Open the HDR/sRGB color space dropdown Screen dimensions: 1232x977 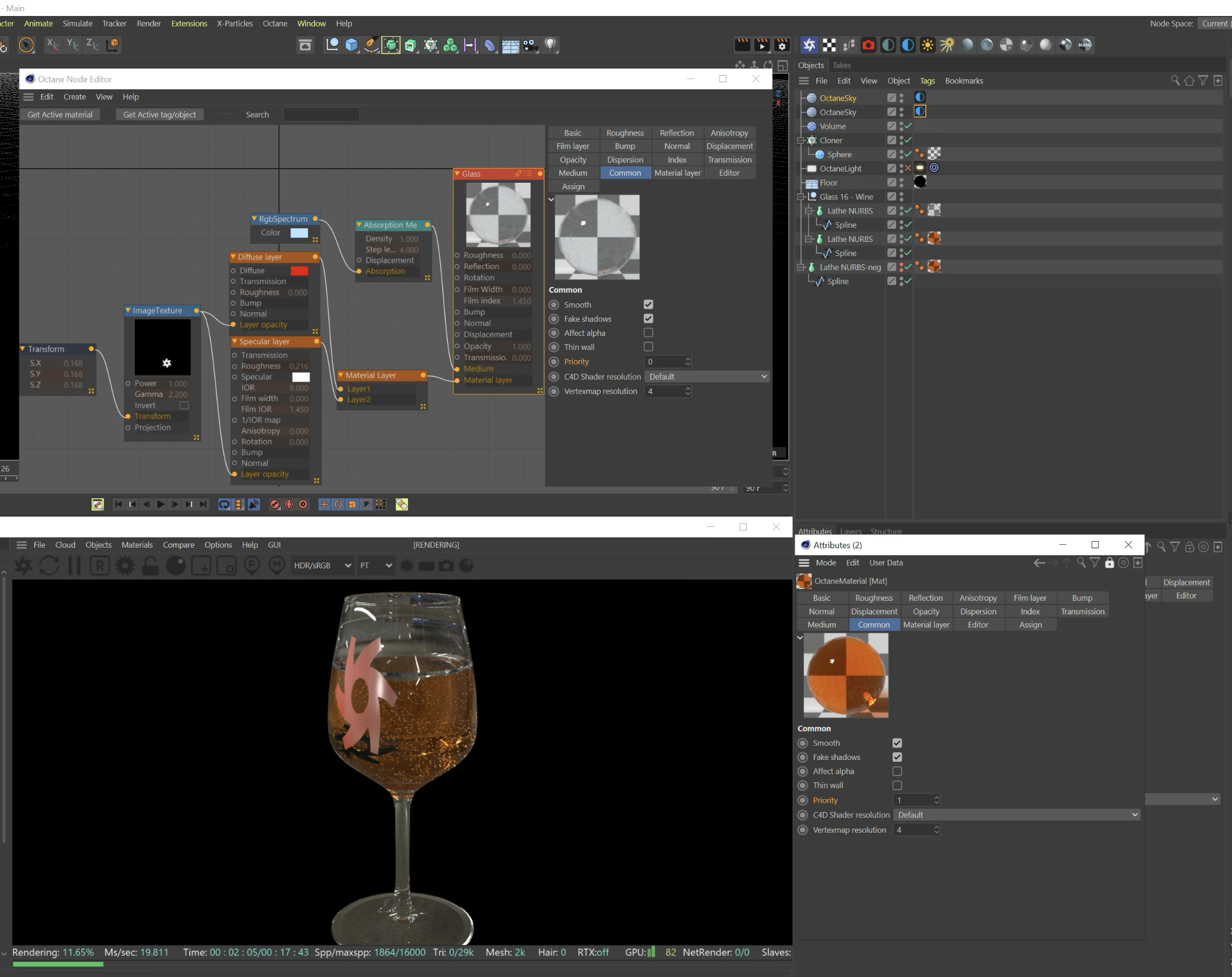[322, 565]
